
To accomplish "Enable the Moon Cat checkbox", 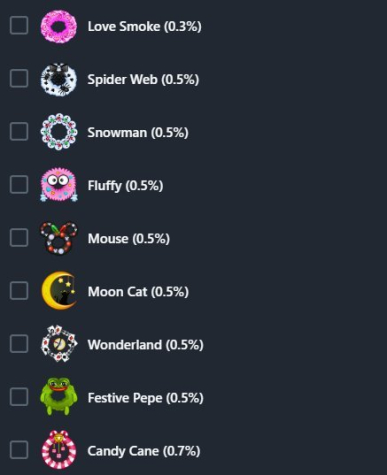I will click(x=19, y=290).
